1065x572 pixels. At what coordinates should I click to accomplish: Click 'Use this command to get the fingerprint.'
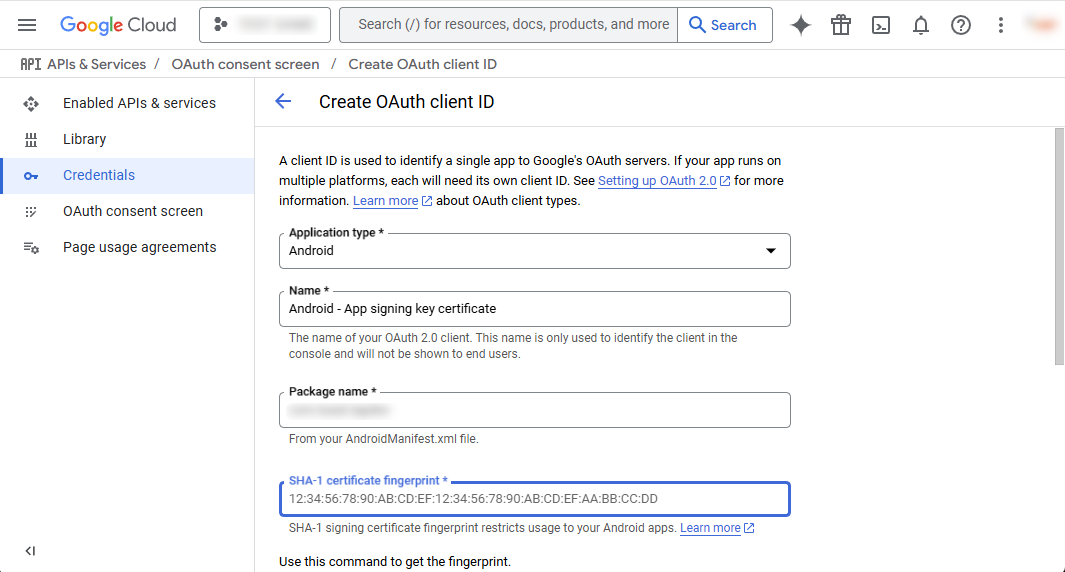pyautogui.click(x=395, y=562)
